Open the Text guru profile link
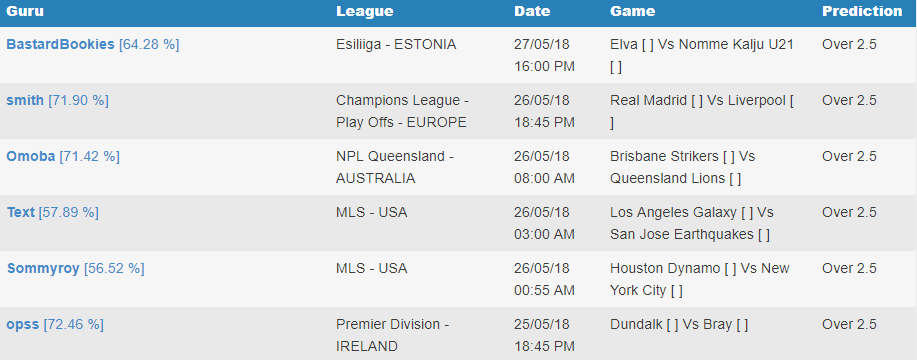 (21, 213)
